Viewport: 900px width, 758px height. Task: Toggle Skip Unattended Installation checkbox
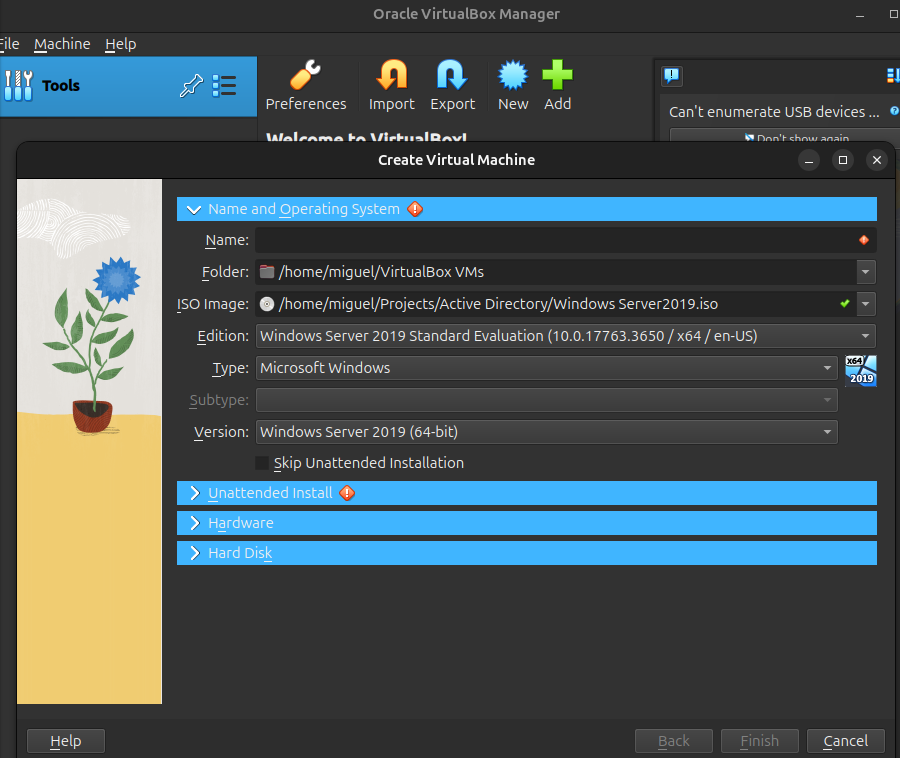pyautogui.click(x=262, y=462)
